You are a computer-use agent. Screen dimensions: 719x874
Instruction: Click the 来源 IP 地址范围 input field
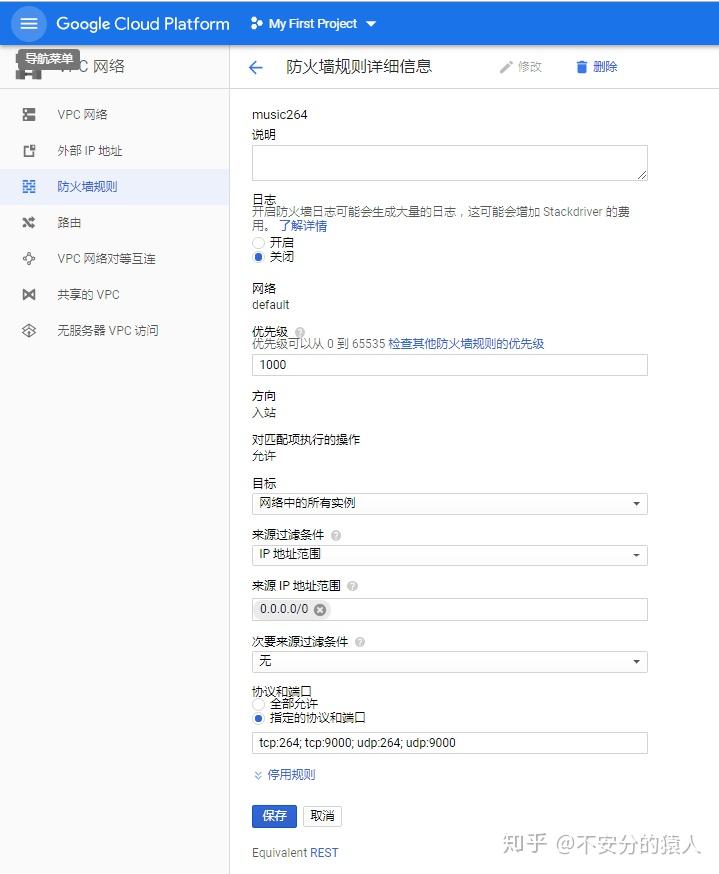click(x=449, y=609)
